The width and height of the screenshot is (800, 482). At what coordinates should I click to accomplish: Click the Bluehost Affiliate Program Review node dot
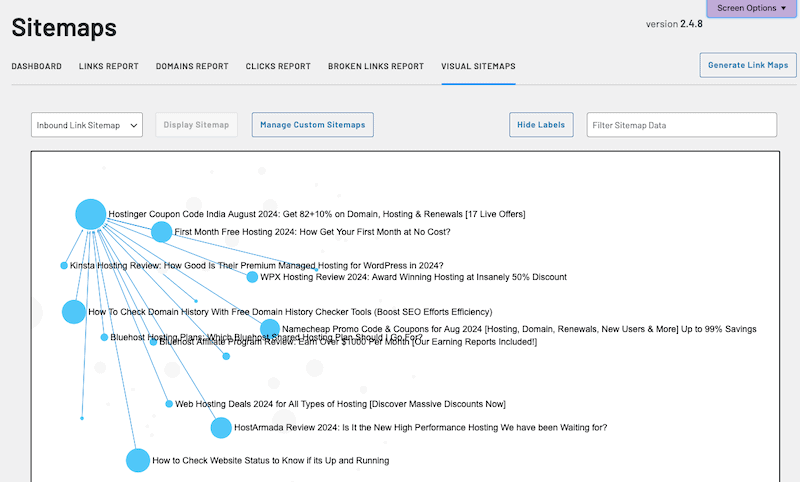pos(153,342)
